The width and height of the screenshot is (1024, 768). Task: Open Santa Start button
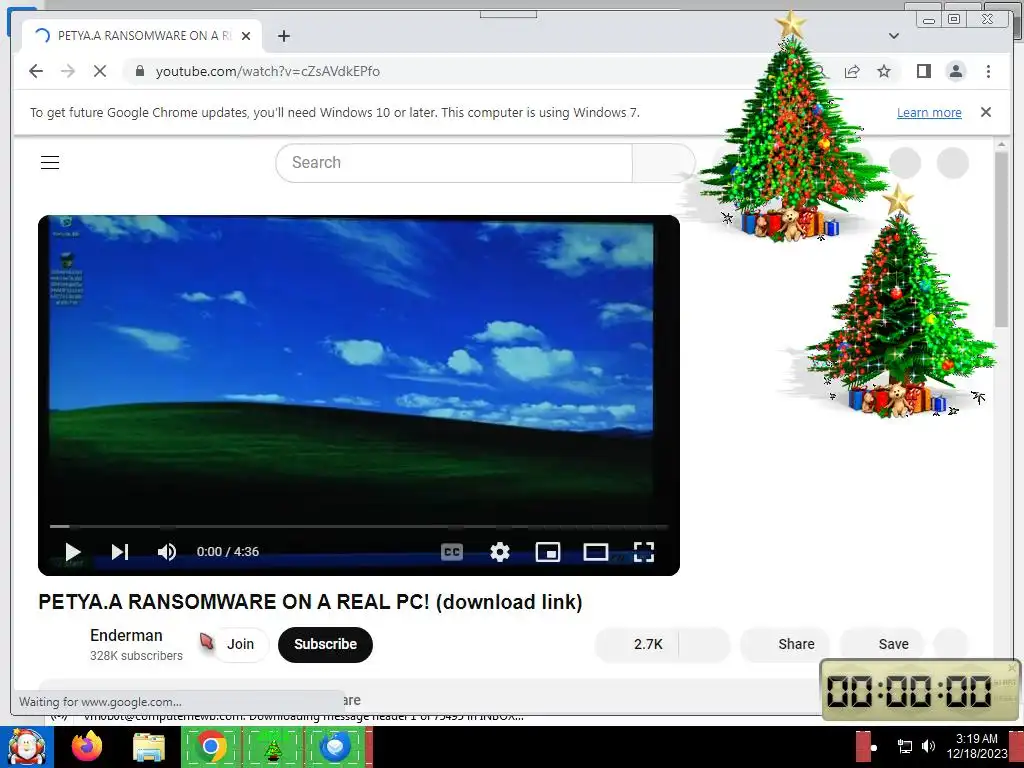(26, 747)
